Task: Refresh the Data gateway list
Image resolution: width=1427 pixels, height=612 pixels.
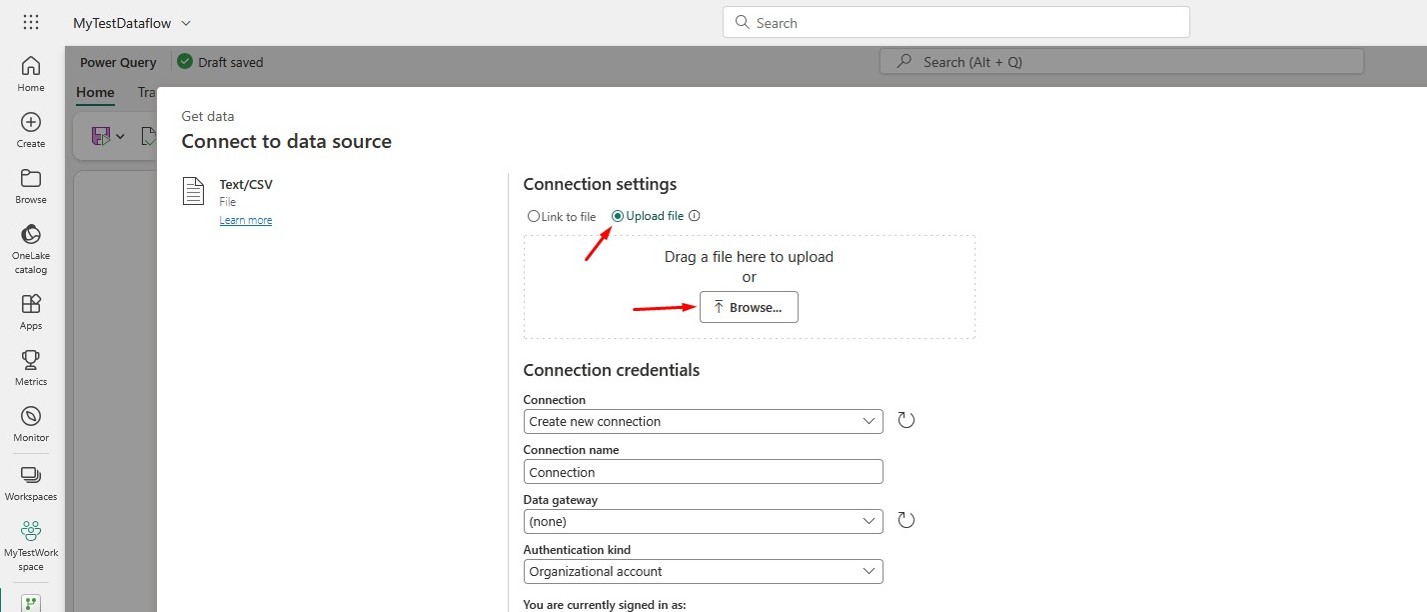Action: tap(906, 520)
